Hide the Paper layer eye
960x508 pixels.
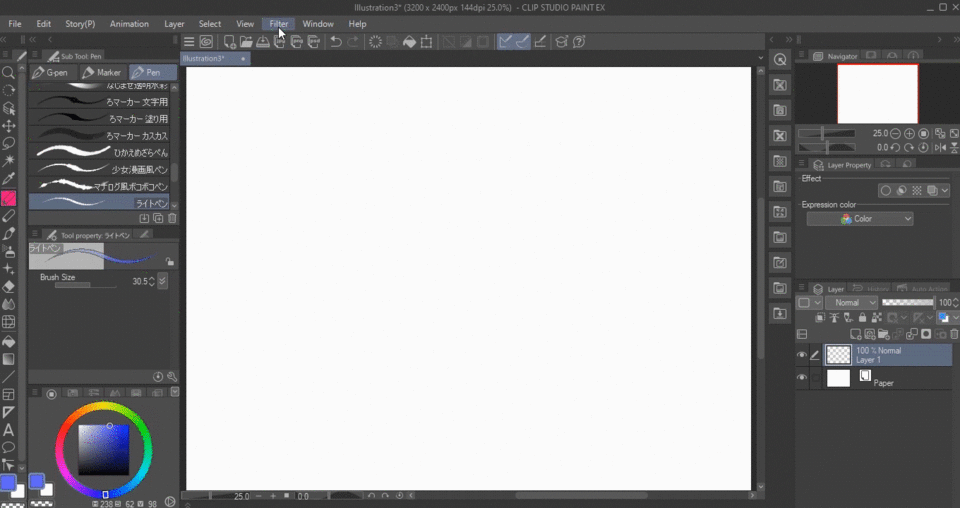801,378
